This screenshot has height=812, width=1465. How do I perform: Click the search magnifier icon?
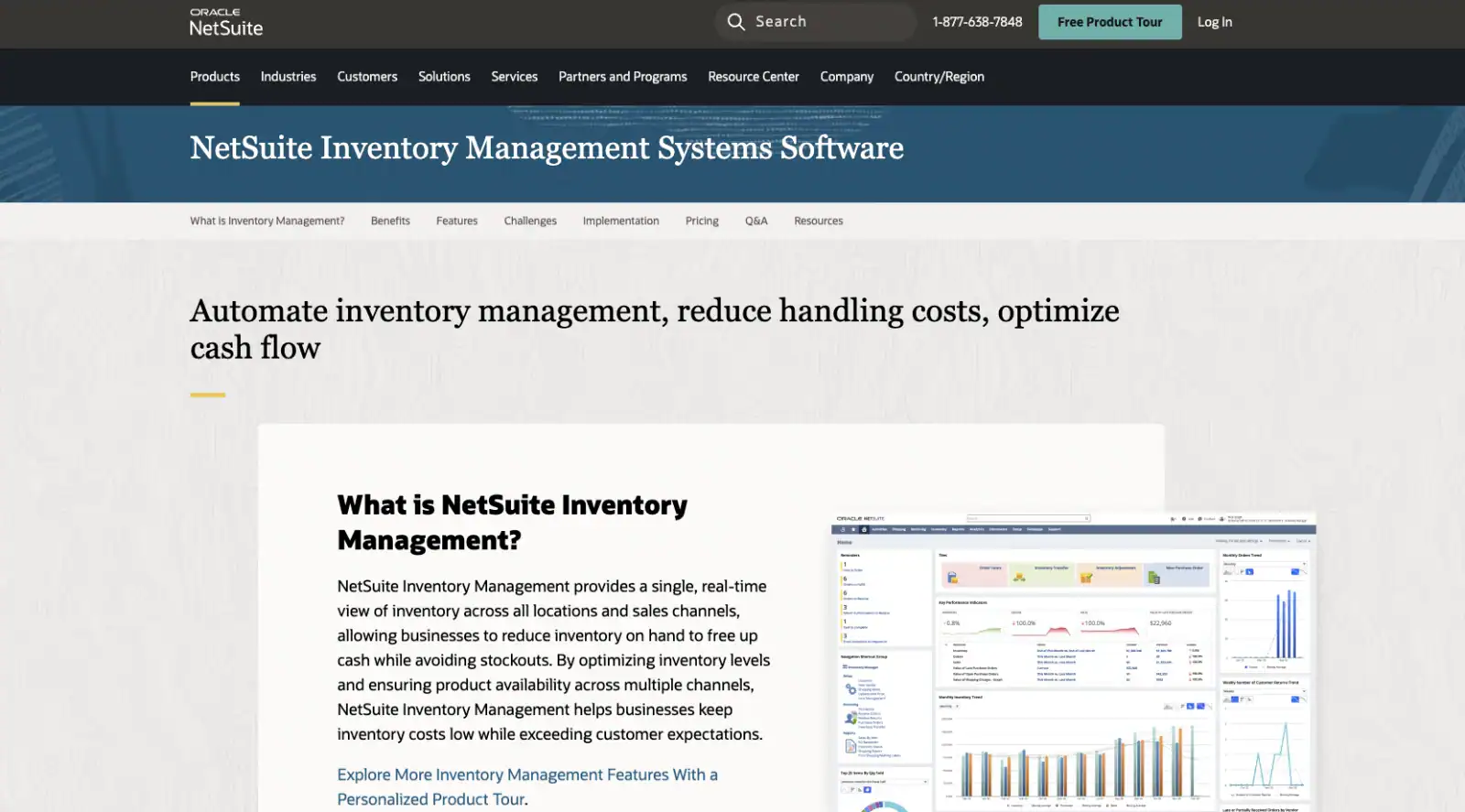coord(736,21)
